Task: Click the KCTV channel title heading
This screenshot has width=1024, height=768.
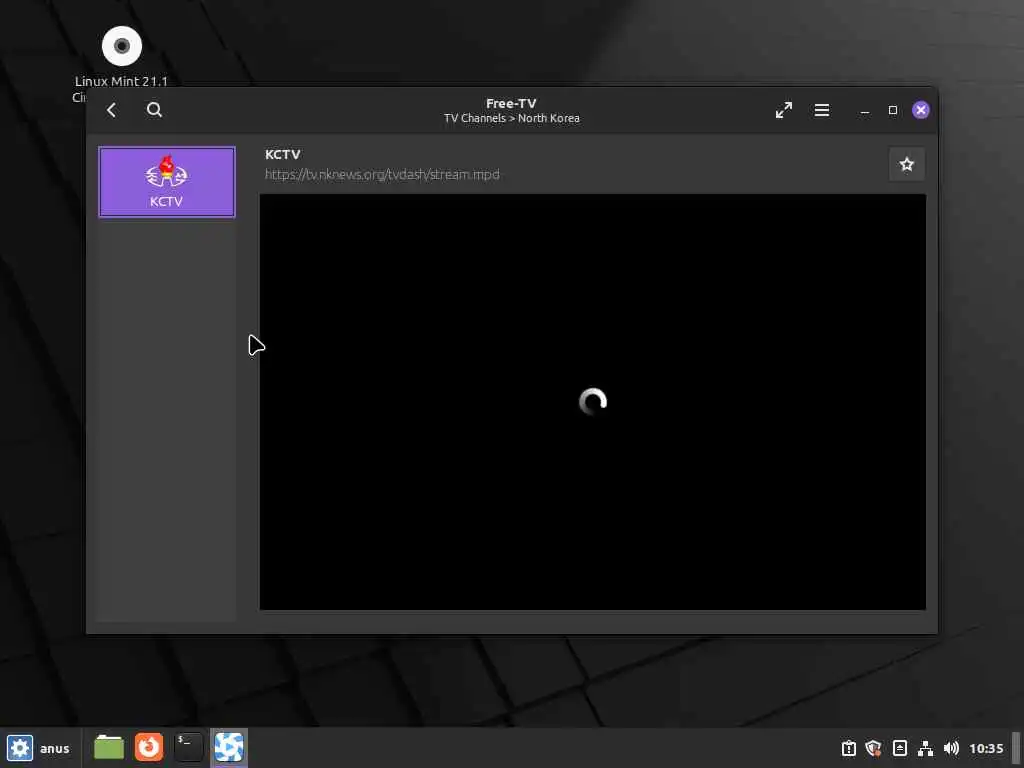Action: [x=283, y=154]
